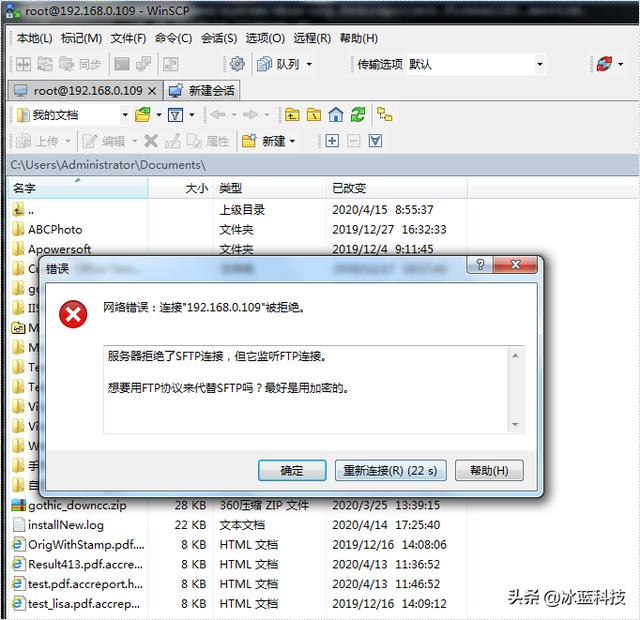
Task: Click the 新建 new folder button
Action: pos(263,141)
